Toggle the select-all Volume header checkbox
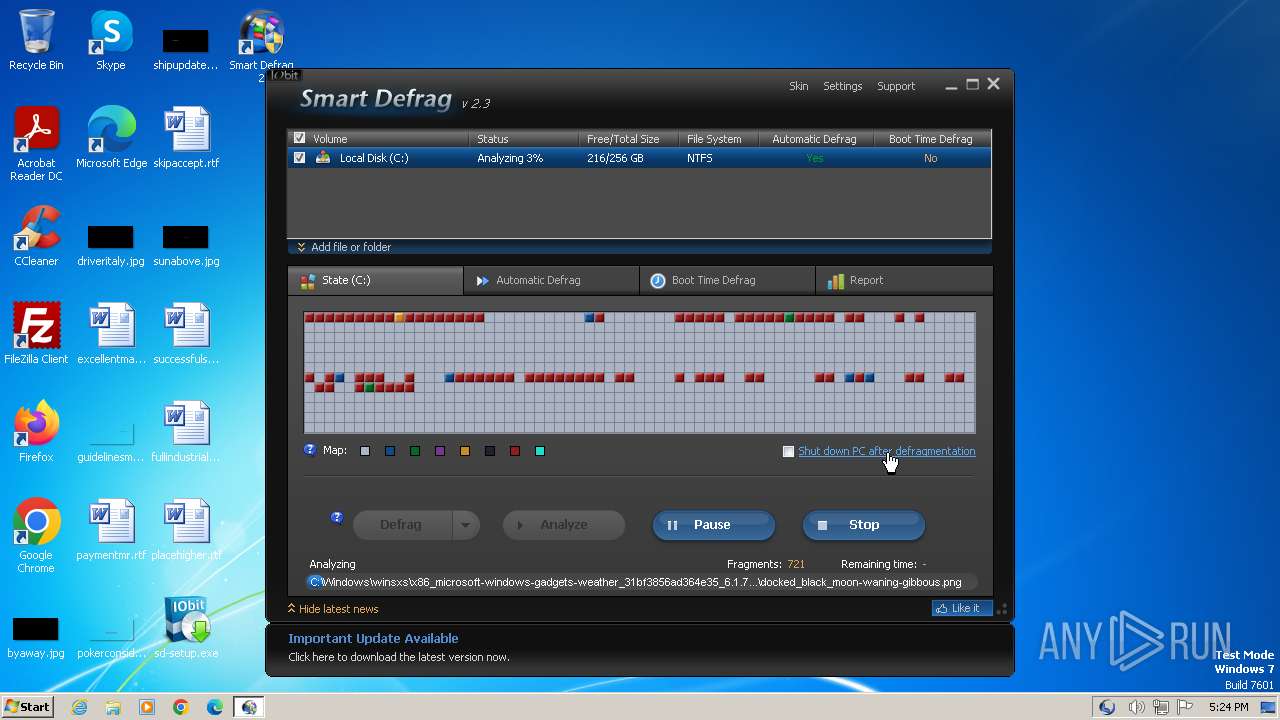This screenshot has width=1280, height=720. point(299,139)
